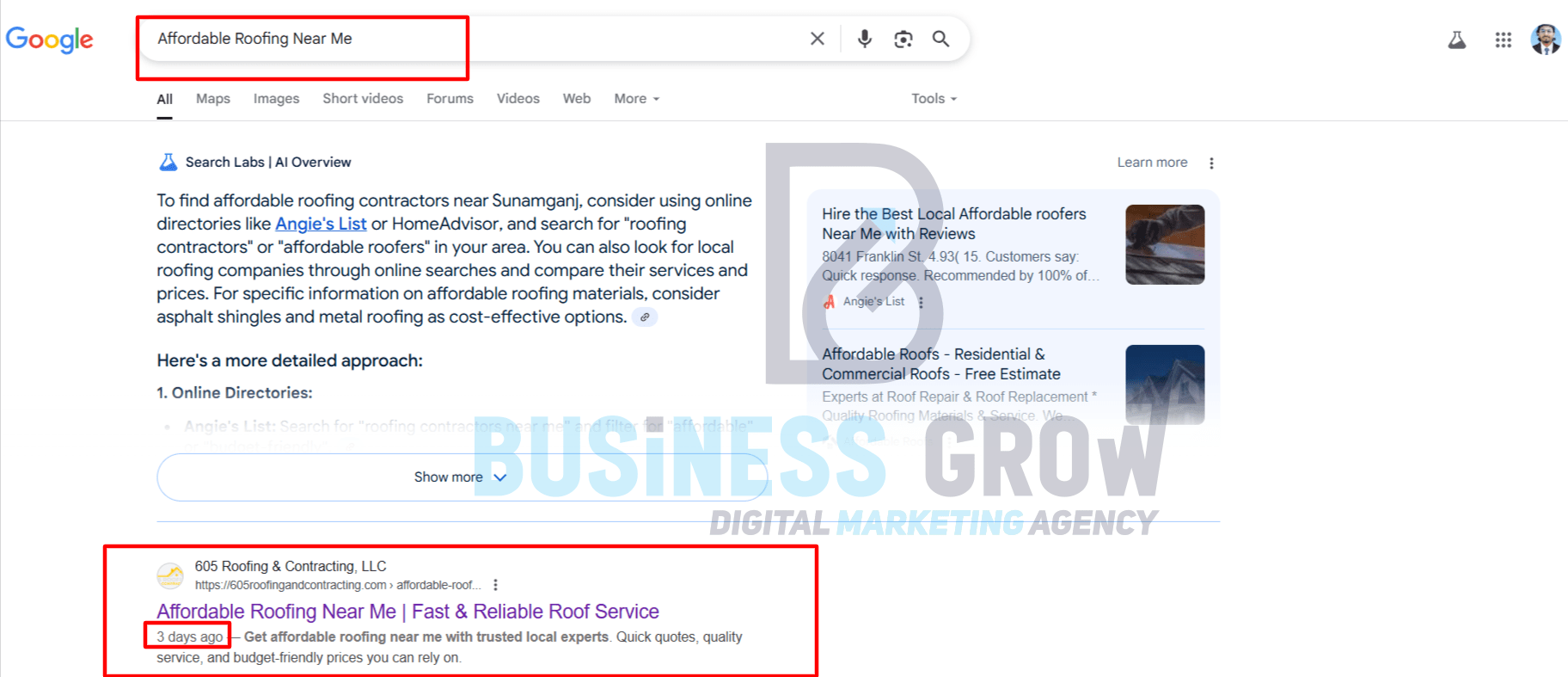1568x677 pixels.
Task: Click the Google logo
Action: 49,40
